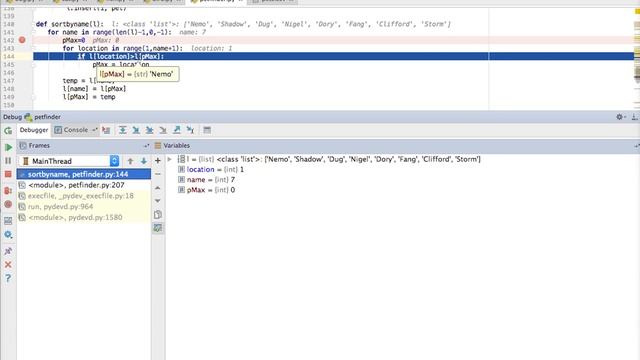This screenshot has width=640, height=360.
Task: Click Hide Debug tool window icon
Action: click(634, 117)
